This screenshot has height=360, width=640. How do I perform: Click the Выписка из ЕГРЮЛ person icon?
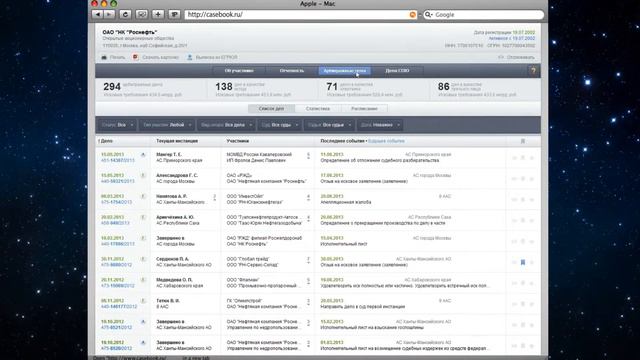pos(190,57)
